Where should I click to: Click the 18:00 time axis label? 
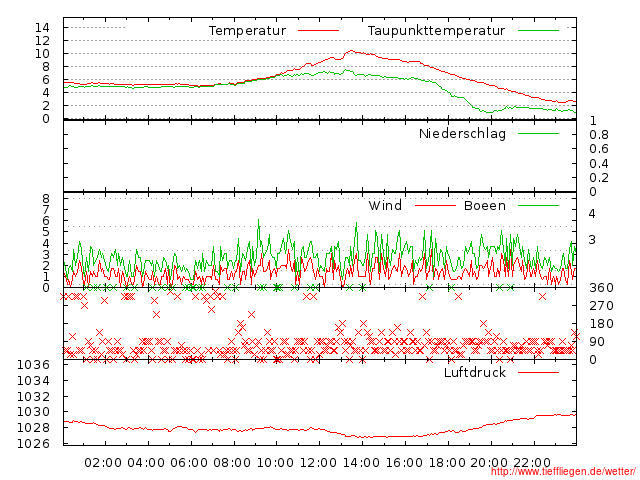point(447,463)
